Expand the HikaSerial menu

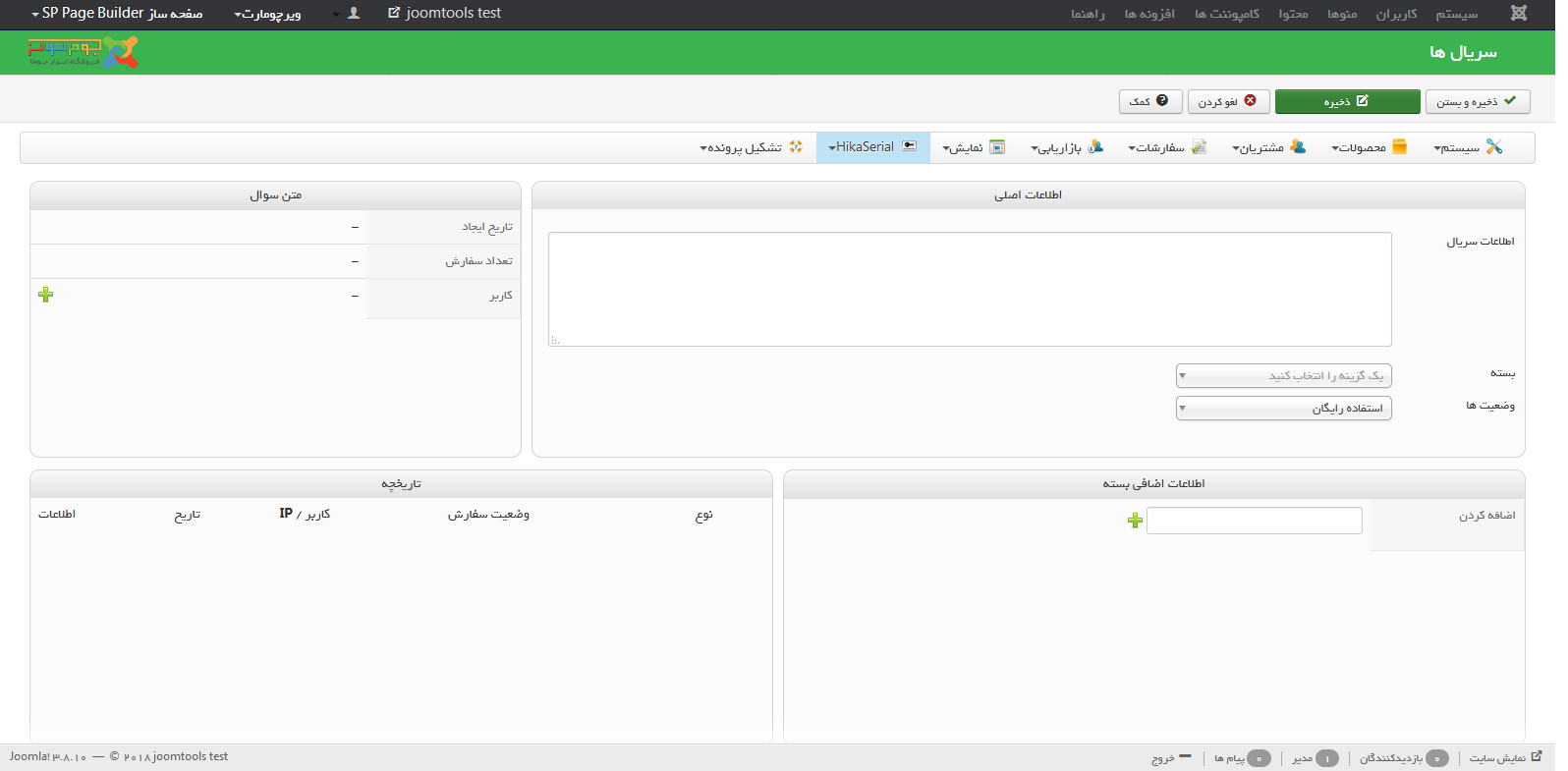pos(872,147)
